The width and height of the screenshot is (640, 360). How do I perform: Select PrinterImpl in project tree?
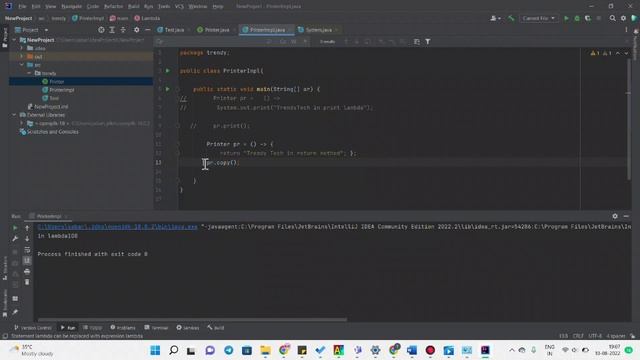(x=62, y=90)
